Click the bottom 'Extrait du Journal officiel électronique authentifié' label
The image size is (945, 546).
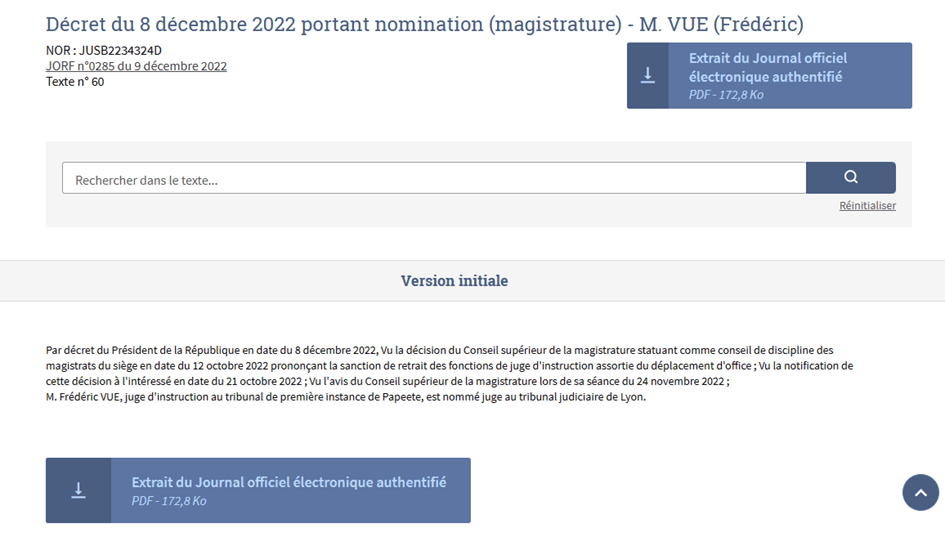(x=289, y=482)
